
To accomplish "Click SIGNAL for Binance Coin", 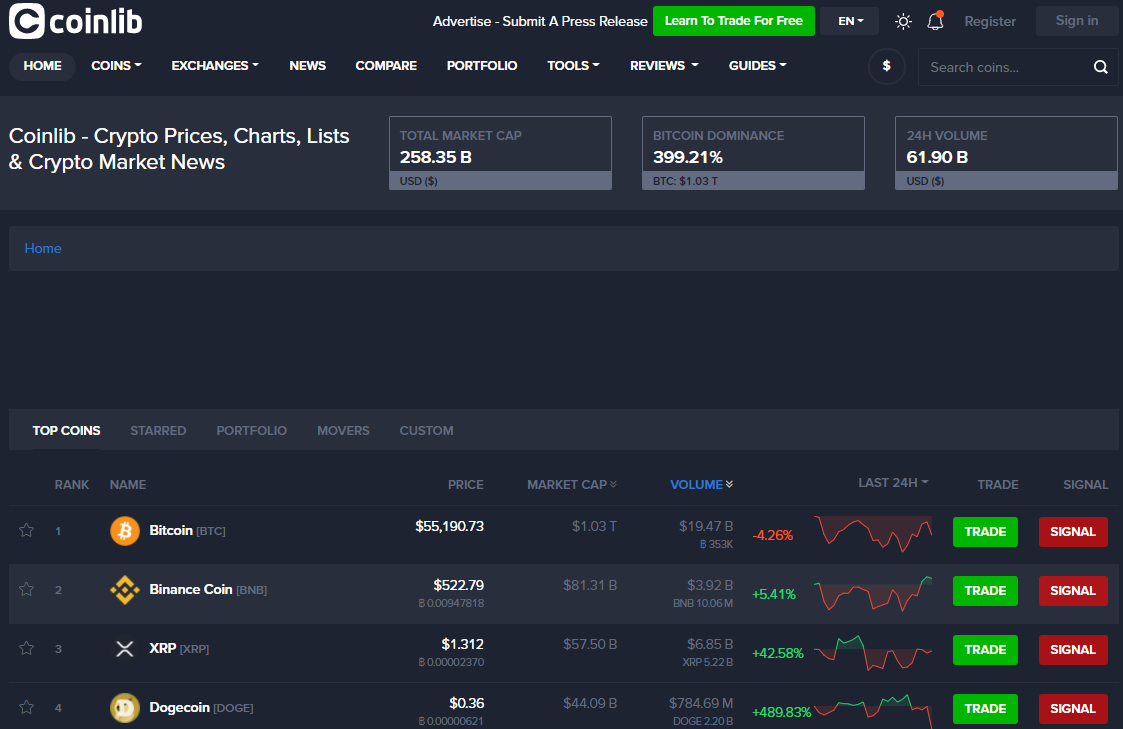I will 1073,591.
